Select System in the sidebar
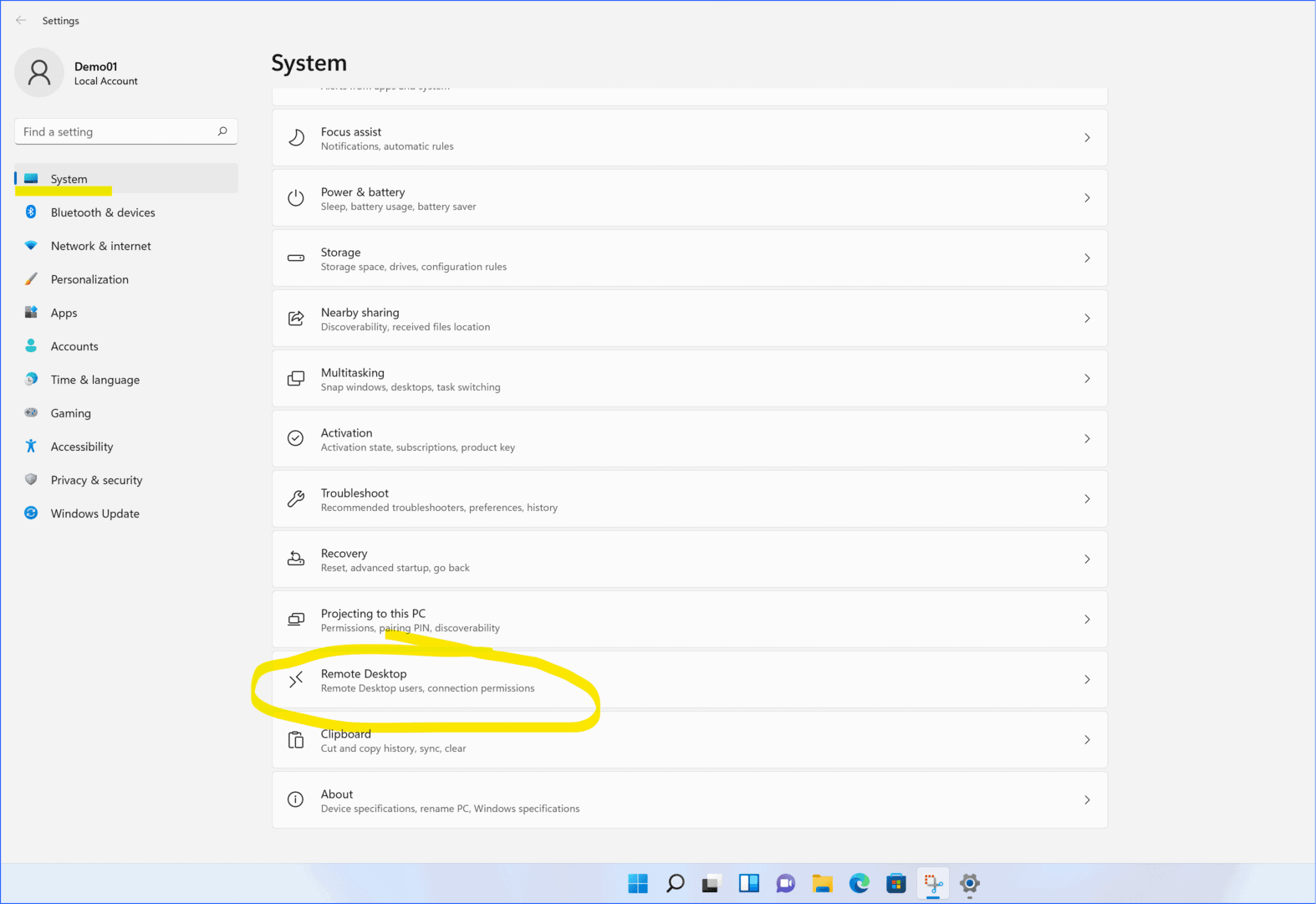Viewport: 1316px width, 904px height. 126,179
